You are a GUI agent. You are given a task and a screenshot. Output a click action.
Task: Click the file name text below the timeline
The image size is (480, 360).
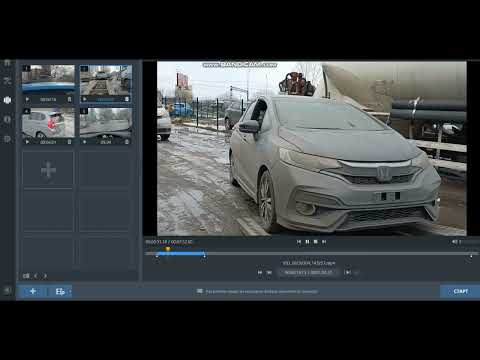click(x=309, y=263)
